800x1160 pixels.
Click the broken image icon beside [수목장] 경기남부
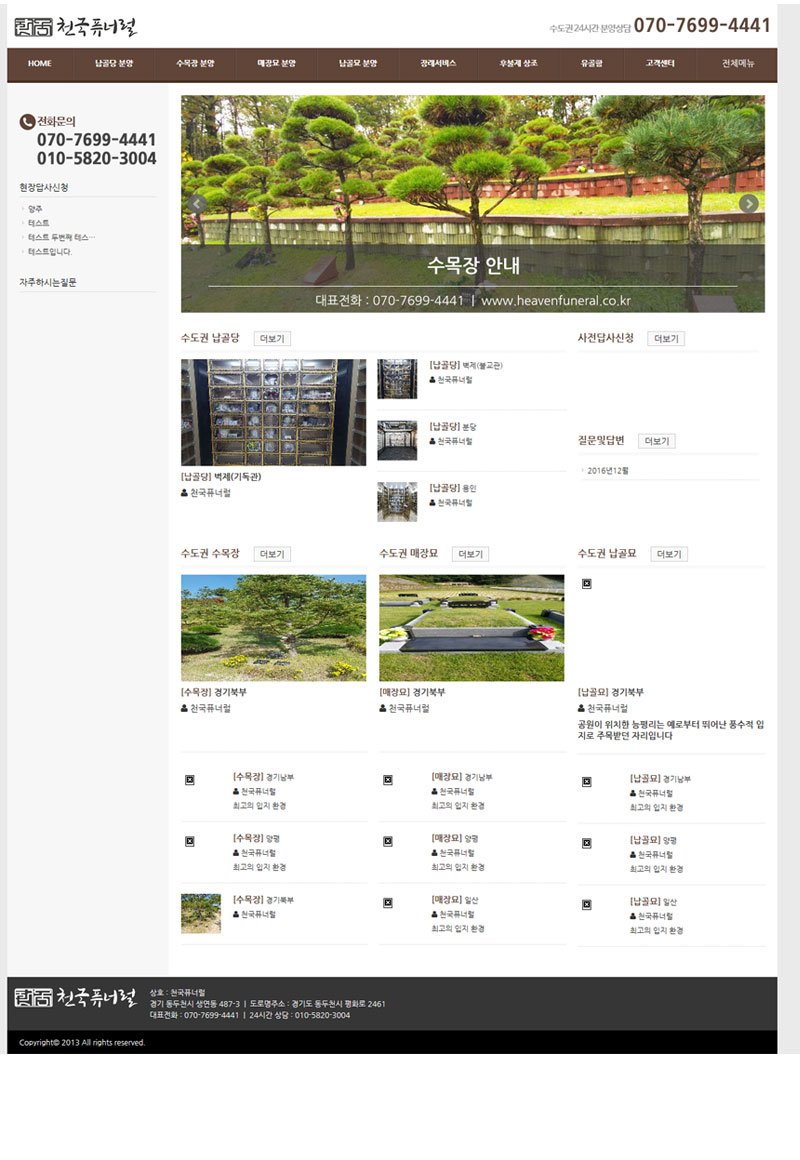(190, 780)
